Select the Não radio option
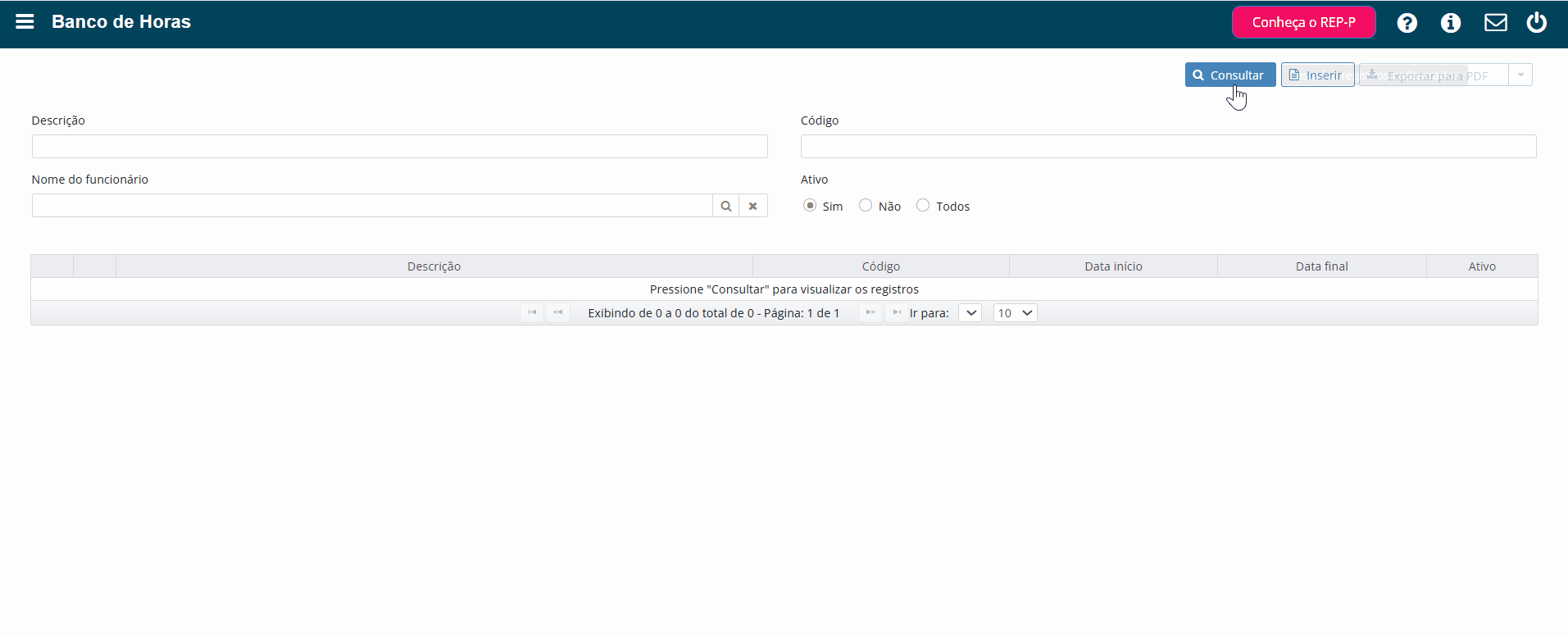This screenshot has height=637, width=1568. (x=866, y=206)
